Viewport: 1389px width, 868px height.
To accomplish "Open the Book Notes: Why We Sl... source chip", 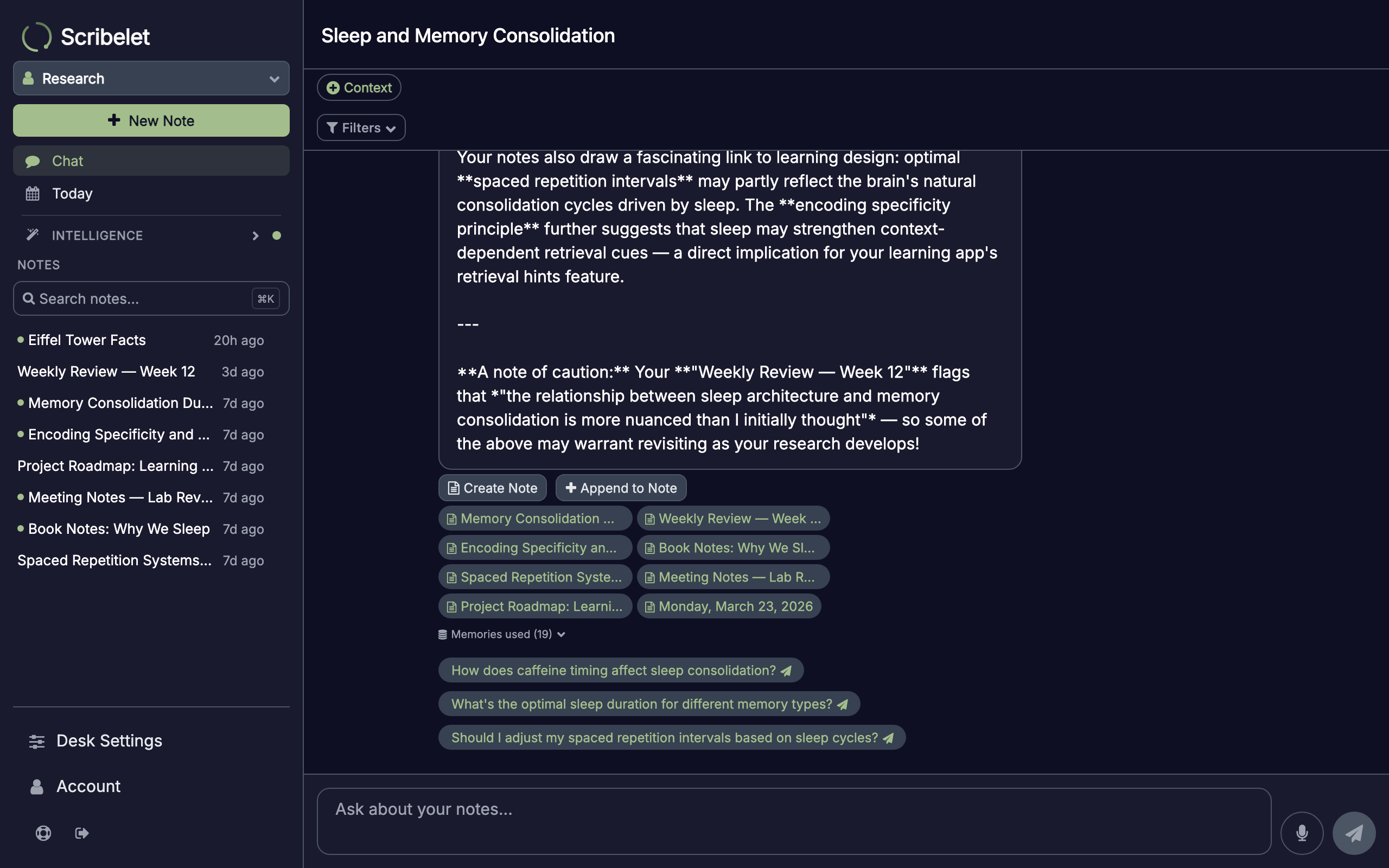I will [733, 548].
